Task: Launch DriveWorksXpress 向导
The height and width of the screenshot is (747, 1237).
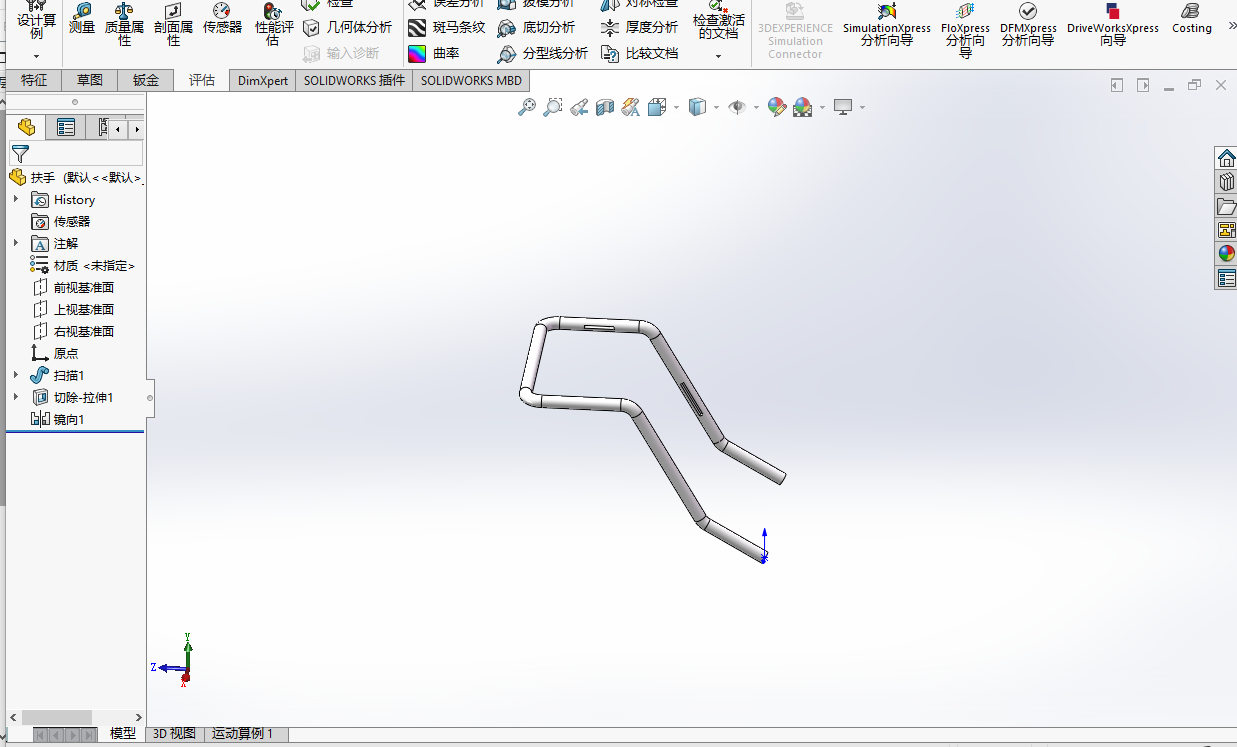Action: (x=1113, y=25)
